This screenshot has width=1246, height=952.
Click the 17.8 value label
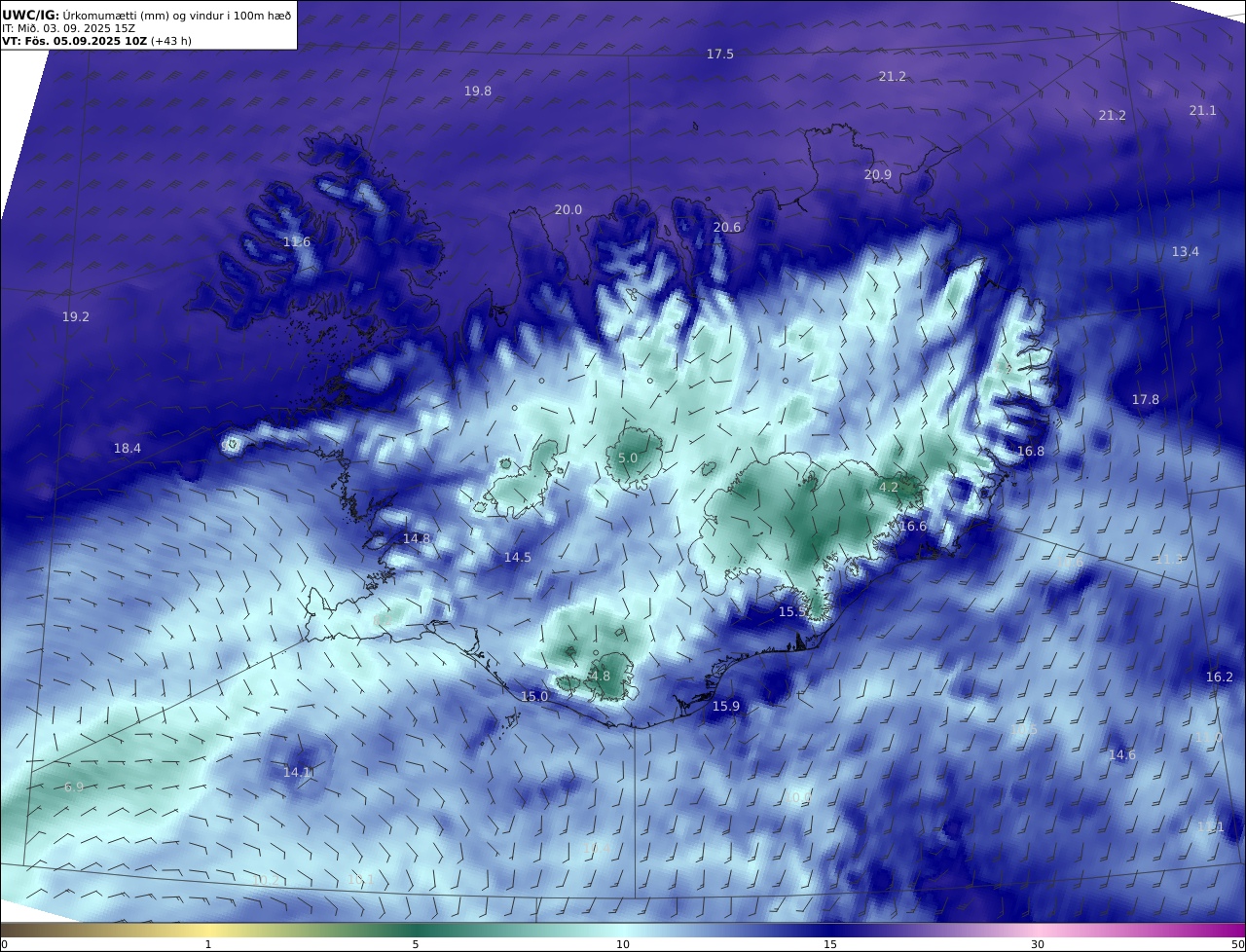pos(1146,400)
